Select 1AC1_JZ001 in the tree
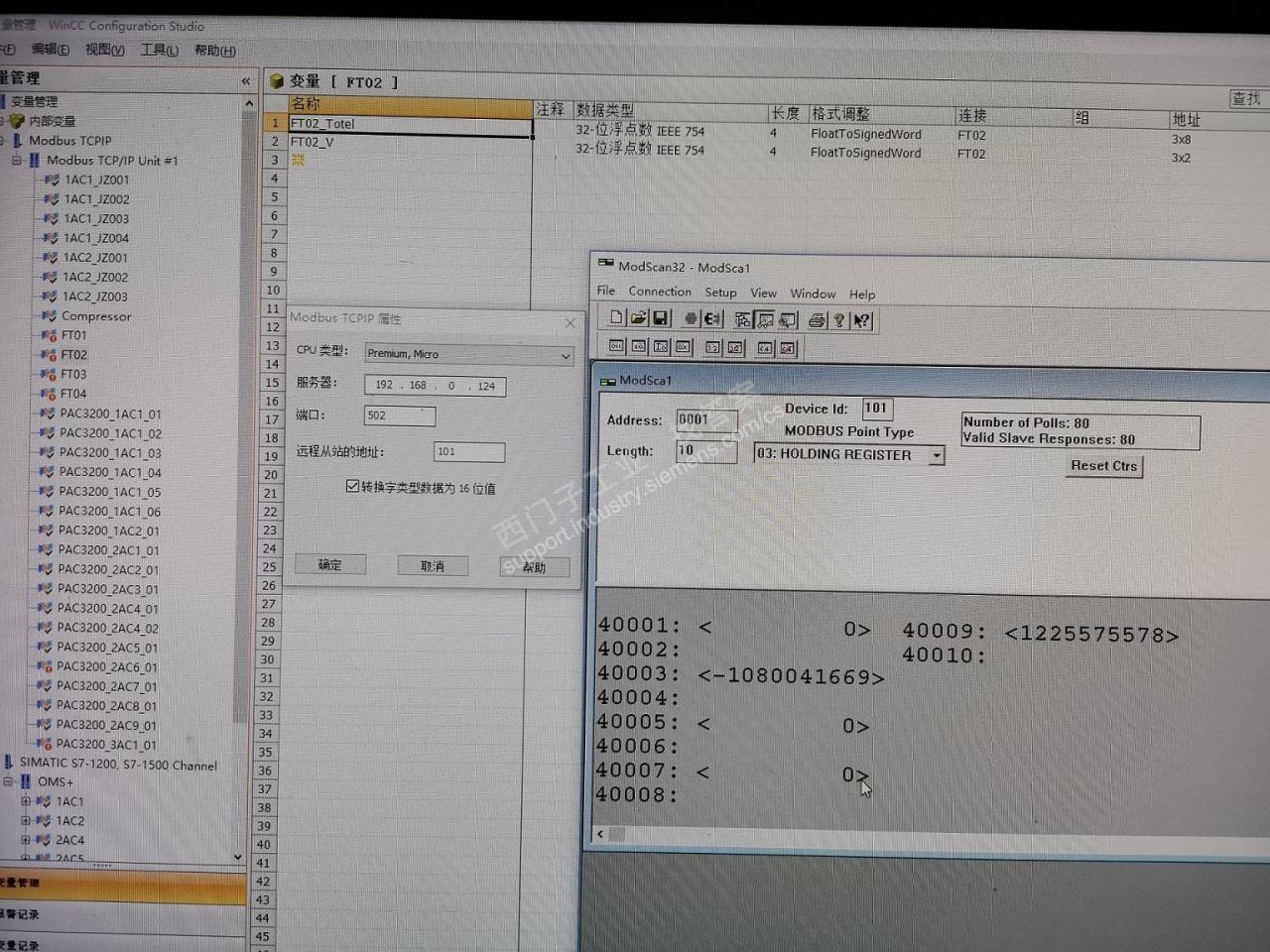1270x952 pixels. (96, 179)
